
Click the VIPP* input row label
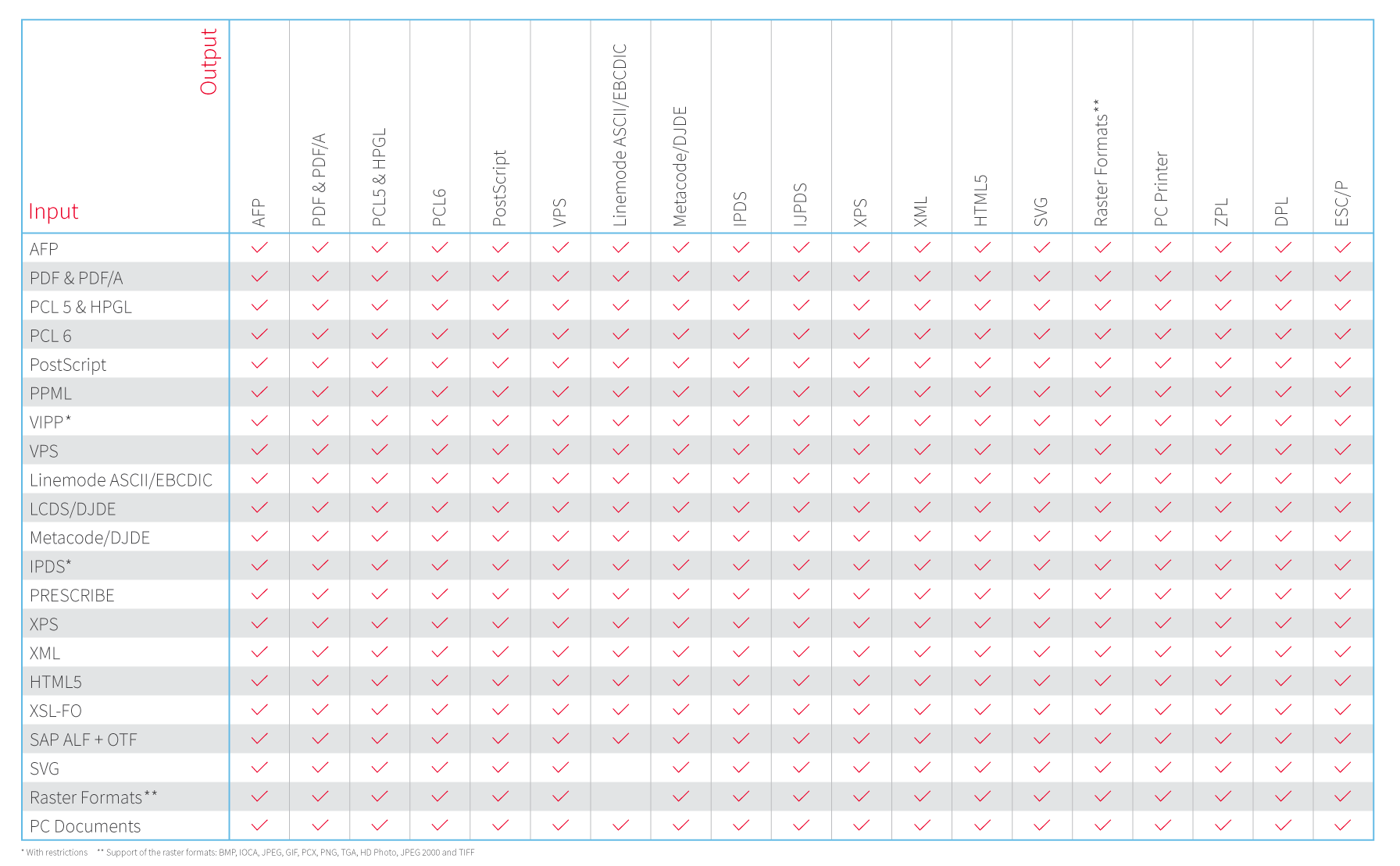pyautogui.click(x=50, y=422)
